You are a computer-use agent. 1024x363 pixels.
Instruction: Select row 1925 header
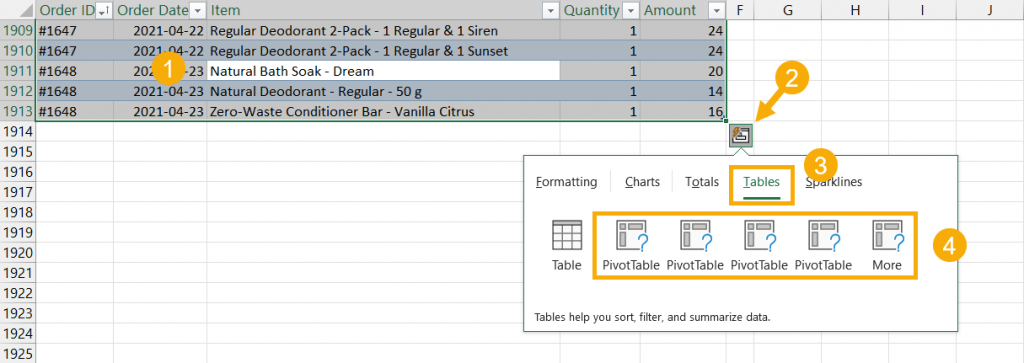coord(18,355)
